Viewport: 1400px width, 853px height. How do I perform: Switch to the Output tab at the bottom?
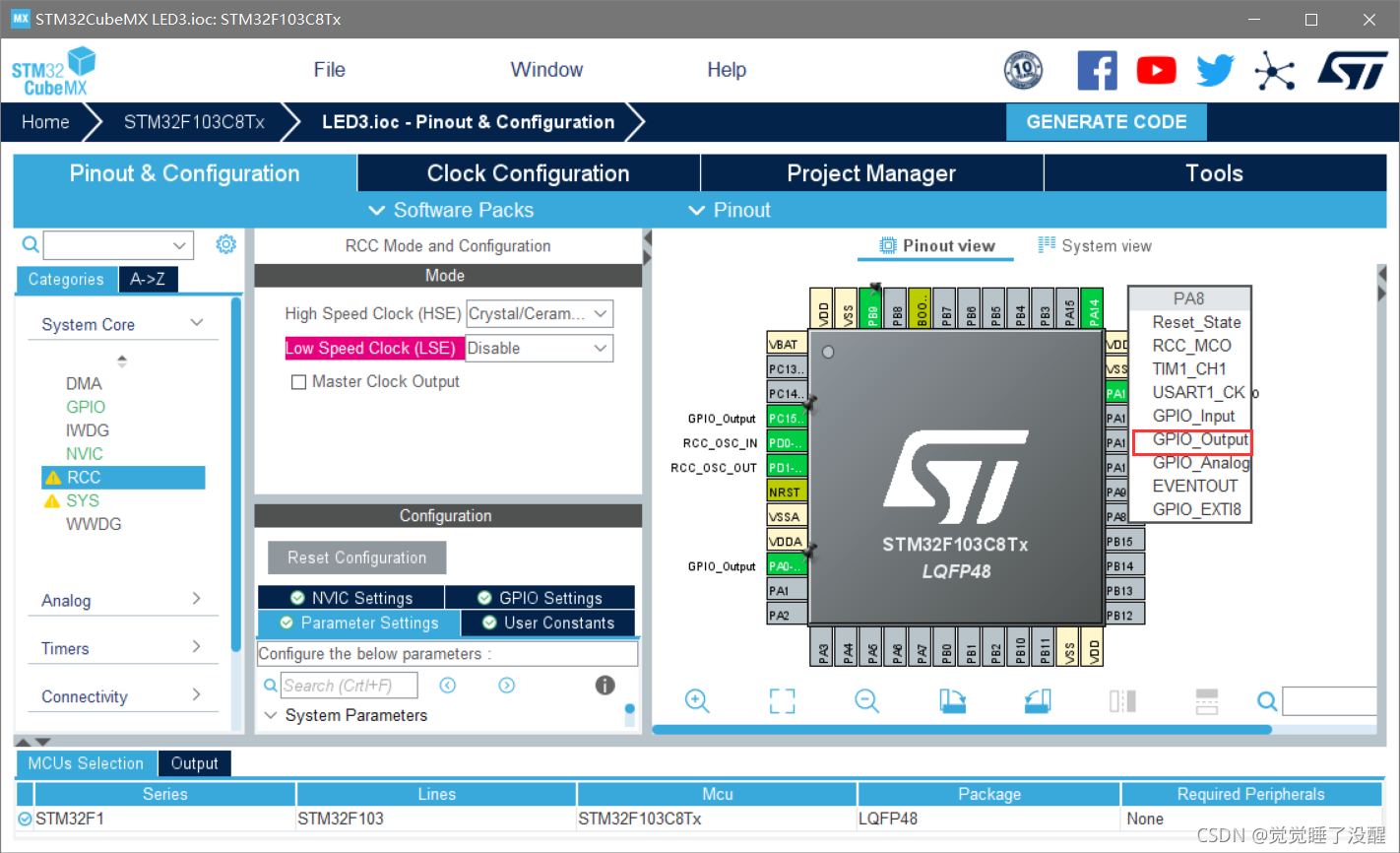click(x=194, y=763)
